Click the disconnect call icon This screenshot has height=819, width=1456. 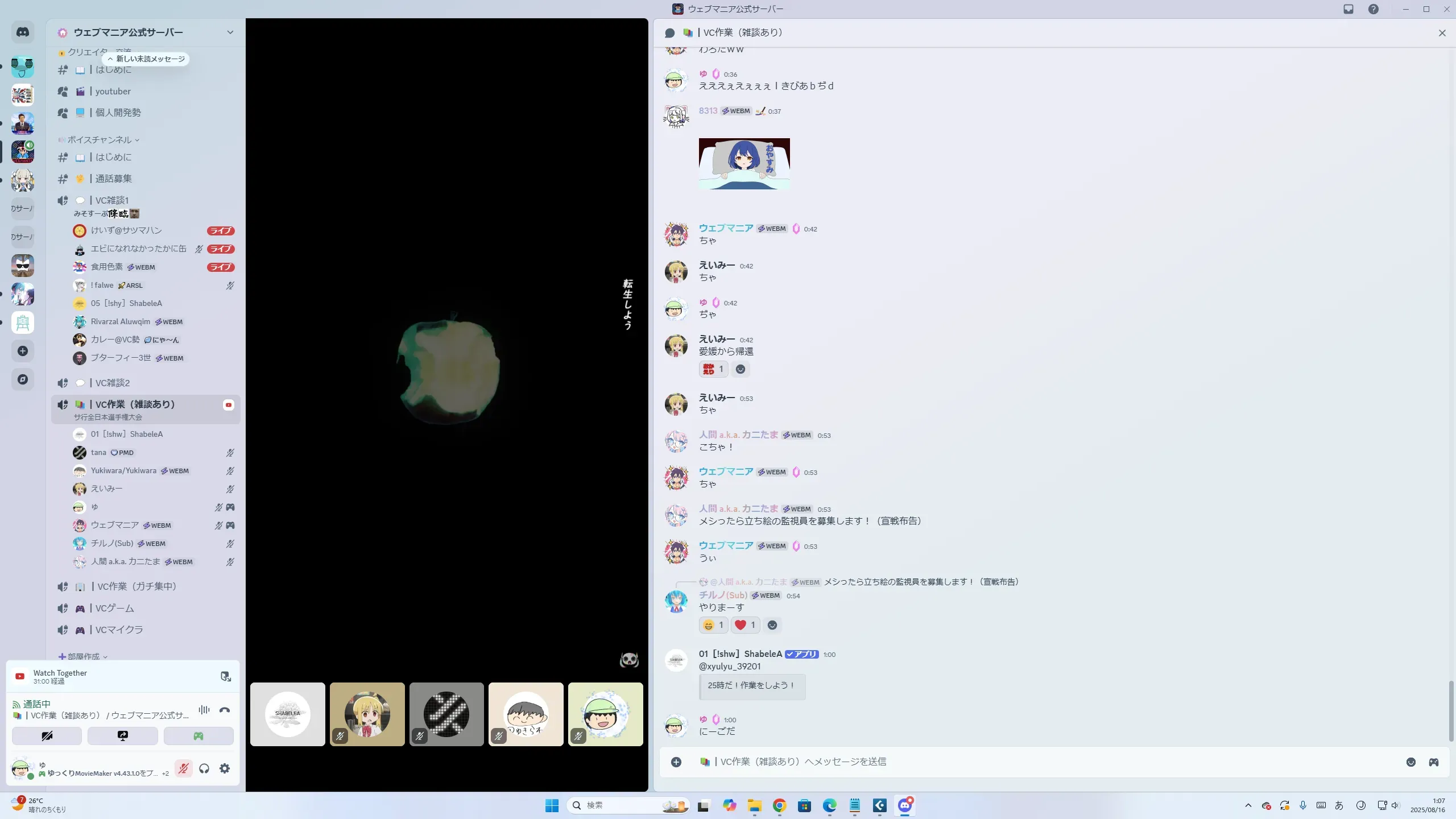(x=225, y=710)
